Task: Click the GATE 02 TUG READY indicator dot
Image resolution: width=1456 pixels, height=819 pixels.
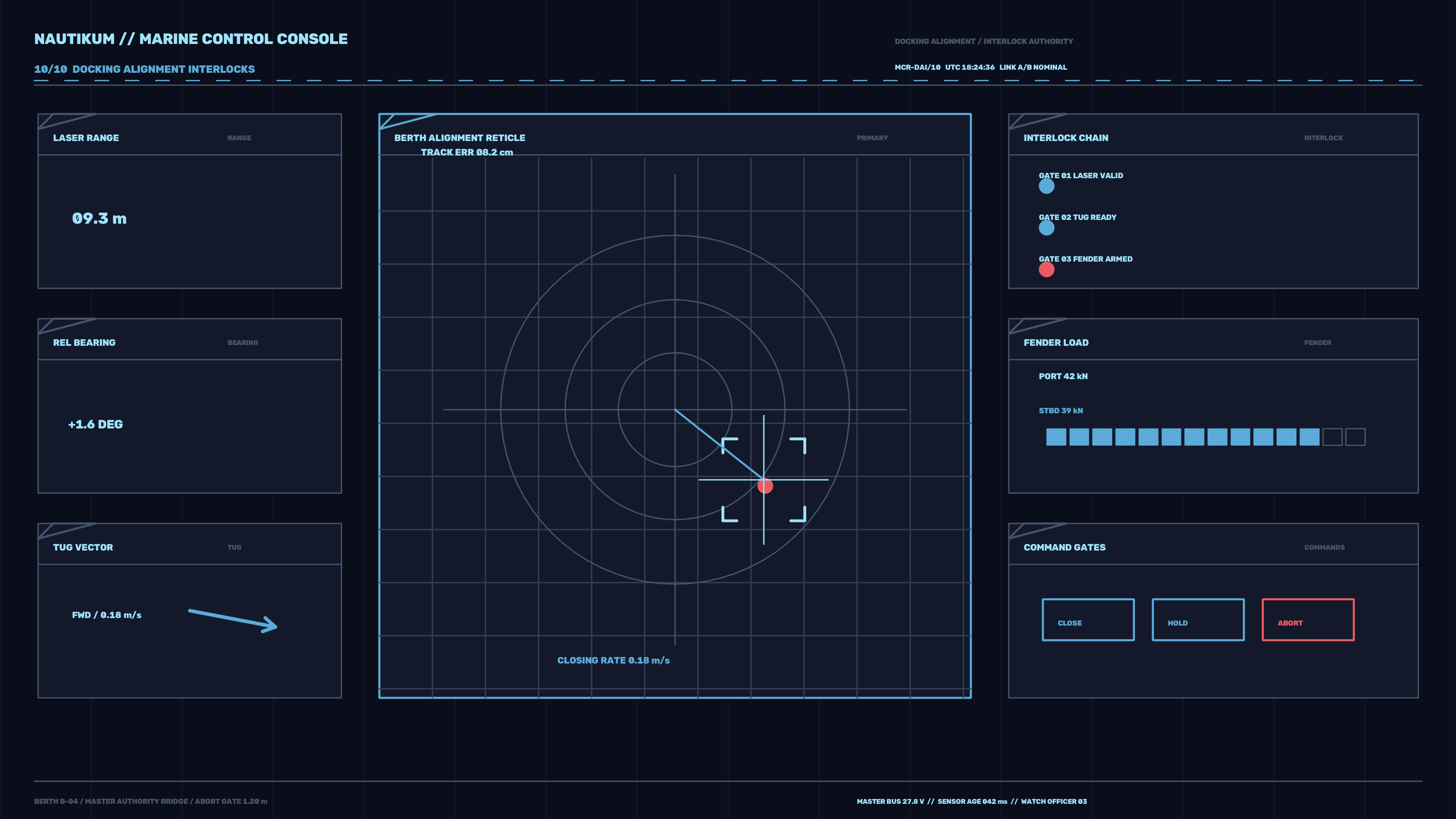Action: point(1047,228)
